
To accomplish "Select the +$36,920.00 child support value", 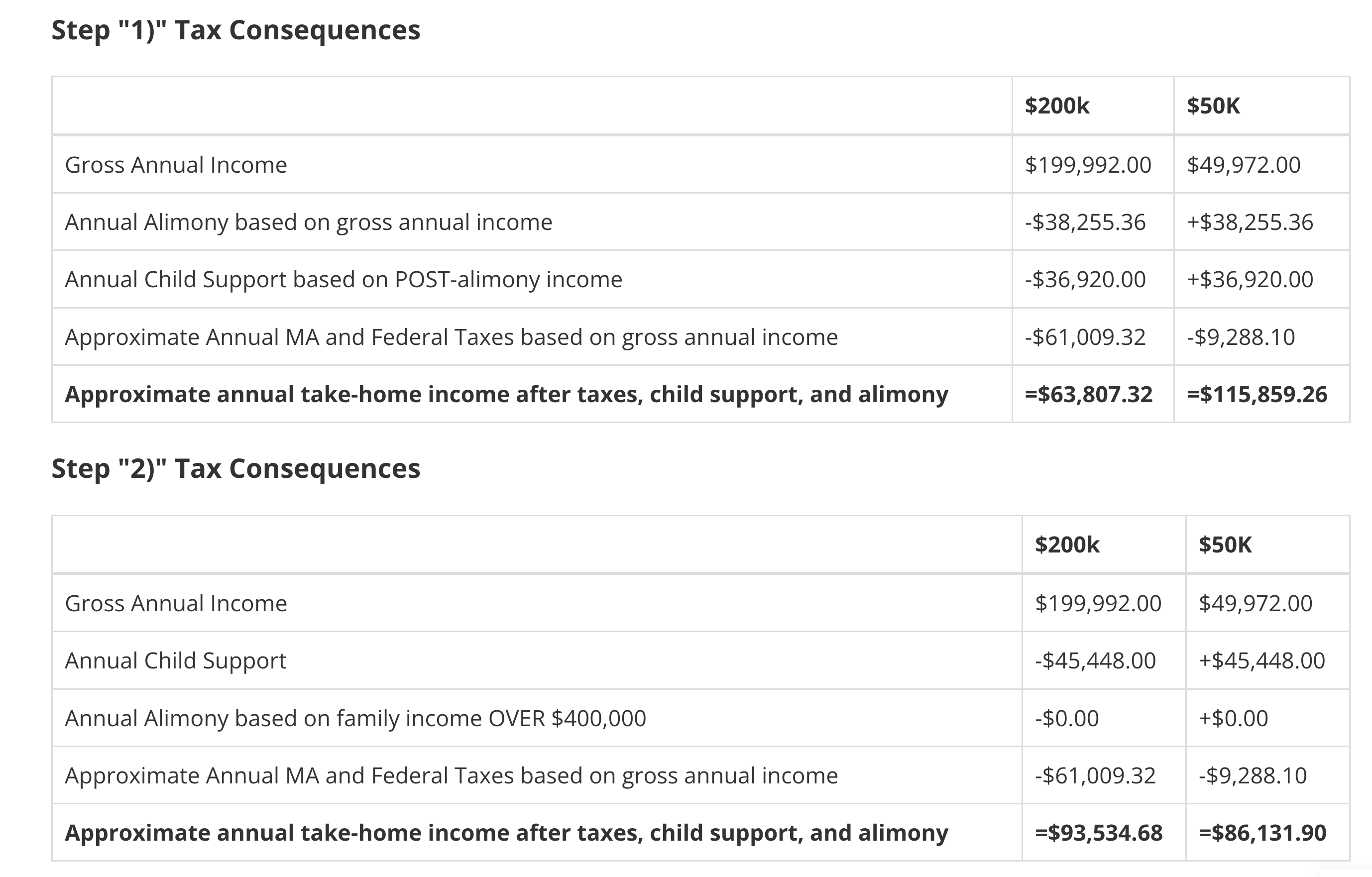I will click(x=1250, y=280).
